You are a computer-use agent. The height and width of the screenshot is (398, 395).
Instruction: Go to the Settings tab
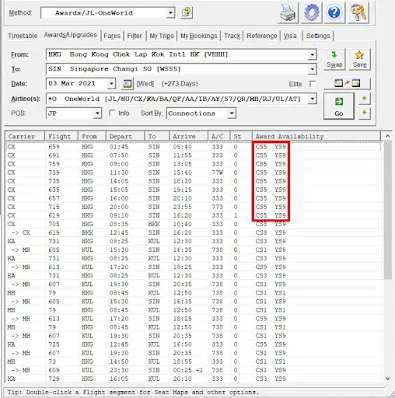318,36
